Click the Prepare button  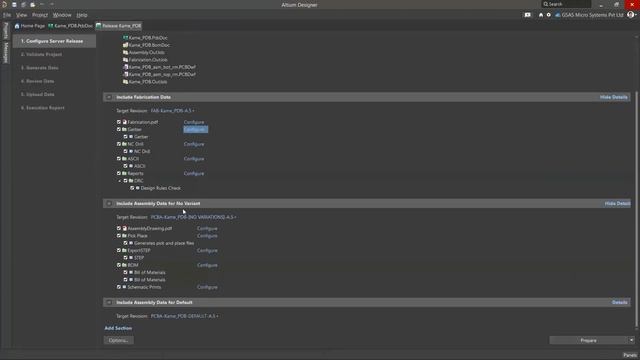point(588,340)
